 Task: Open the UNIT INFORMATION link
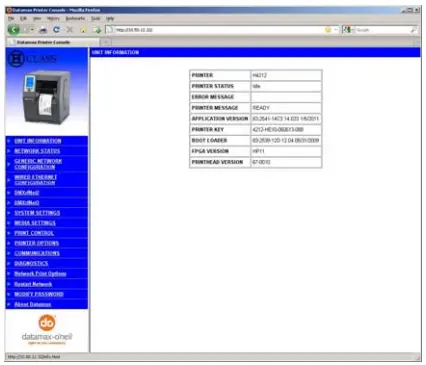[x=38, y=141]
